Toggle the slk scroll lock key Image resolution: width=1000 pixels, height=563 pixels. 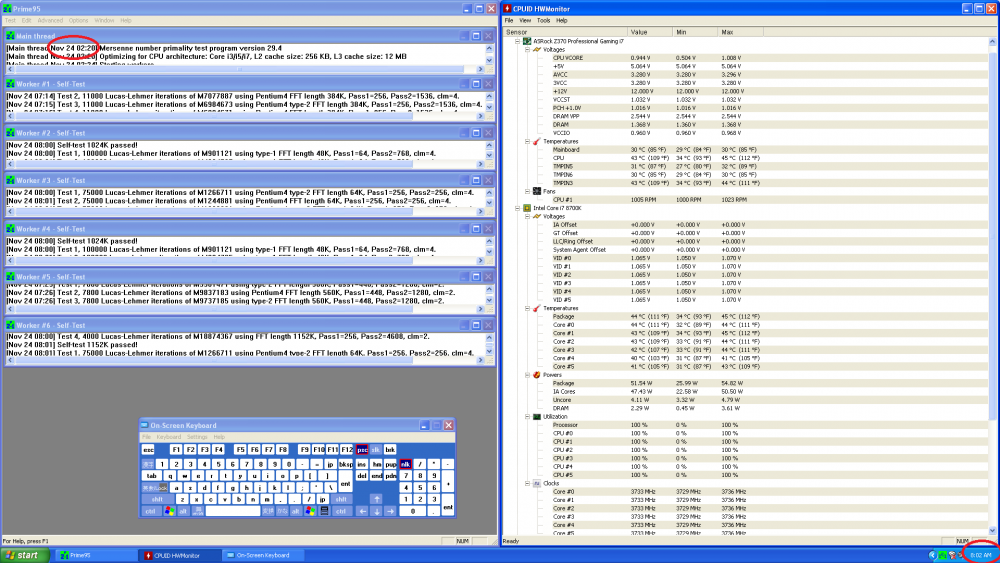click(376, 450)
